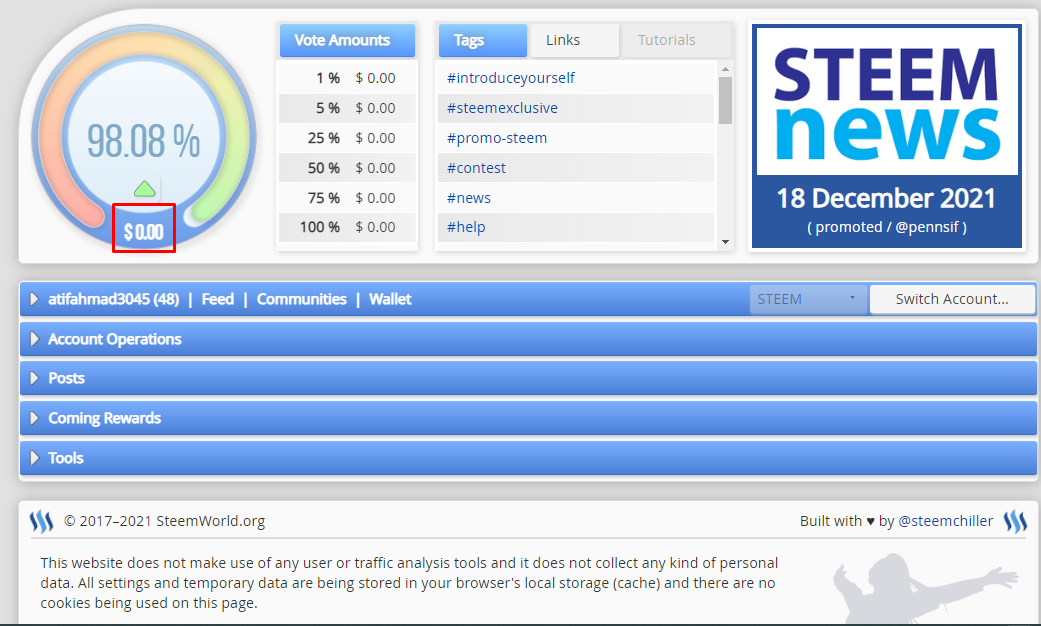The height and width of the screenshot is (626, 1041).
Task: Open the Feed link
Action: click(x=218, y=299)
